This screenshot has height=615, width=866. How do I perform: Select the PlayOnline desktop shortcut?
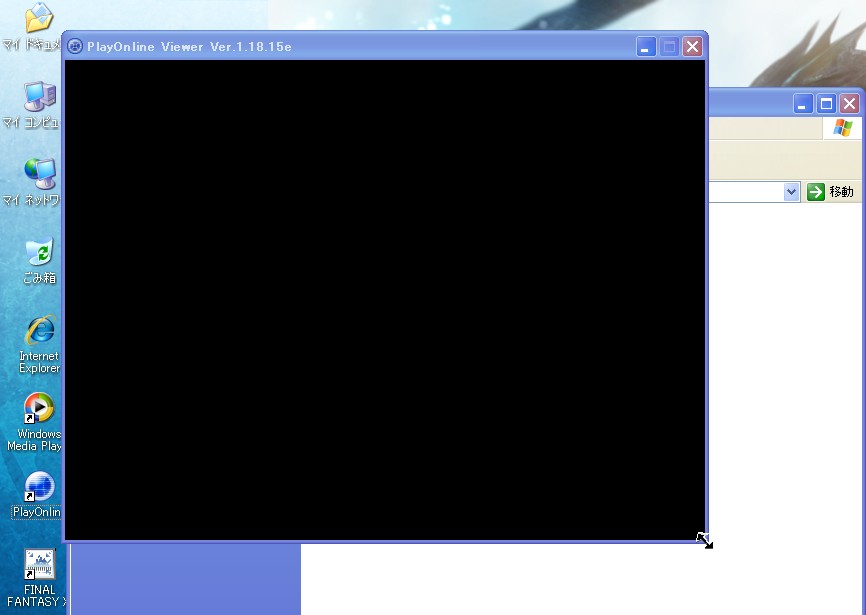tap(39, 488)
